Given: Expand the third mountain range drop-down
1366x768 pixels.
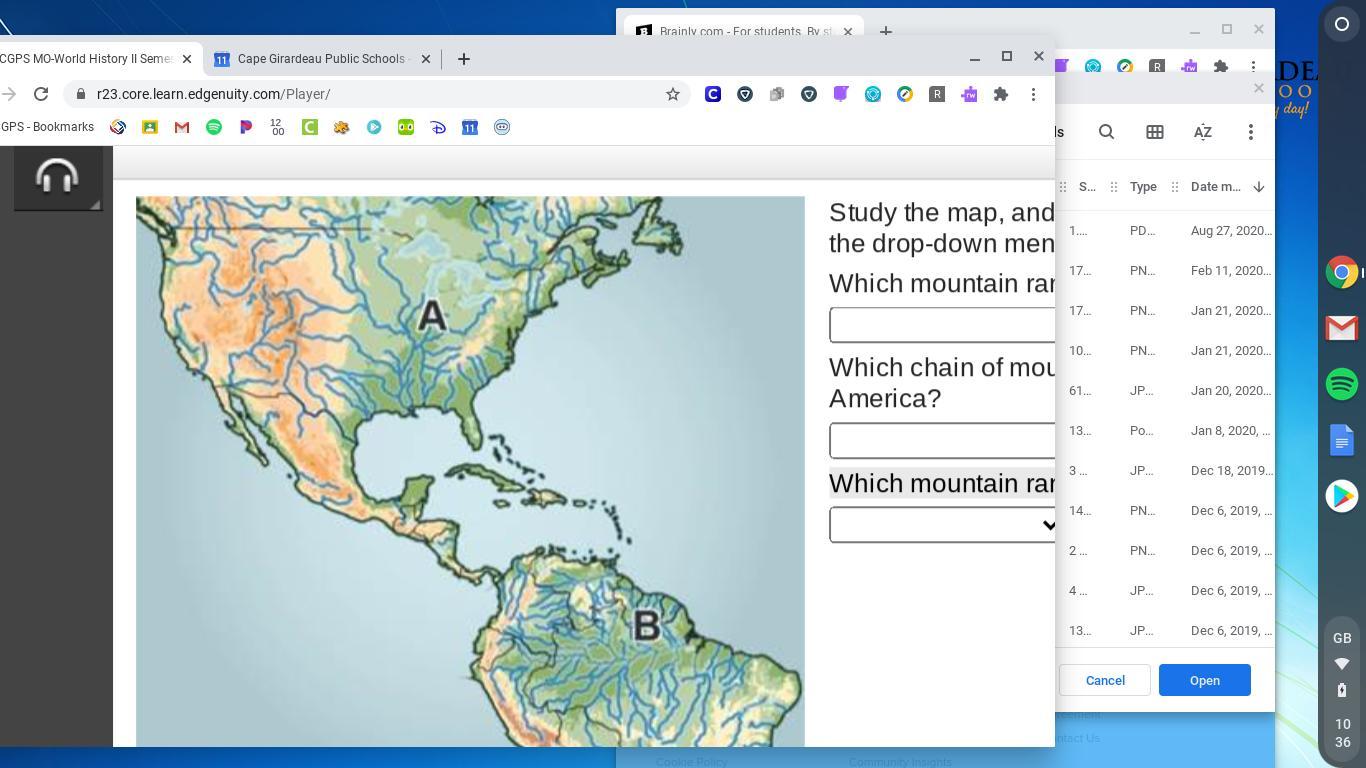Looking at the screenshot, I should [x=941, y=525].
